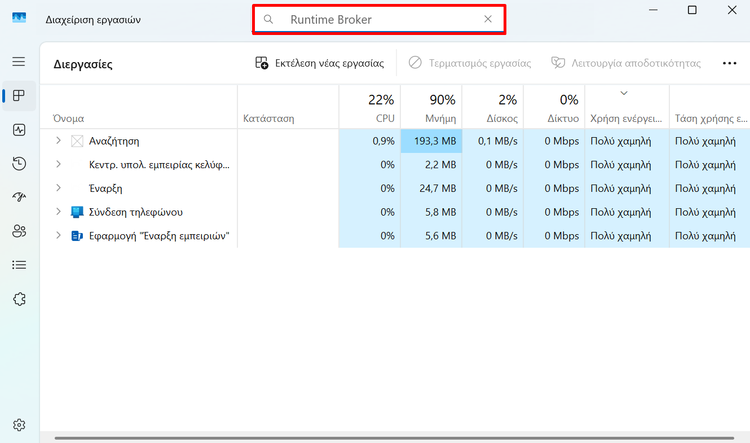Open the Performance page icon in sidebar
The height and width of the screenshot is (443, 750).
pos(19,130)
